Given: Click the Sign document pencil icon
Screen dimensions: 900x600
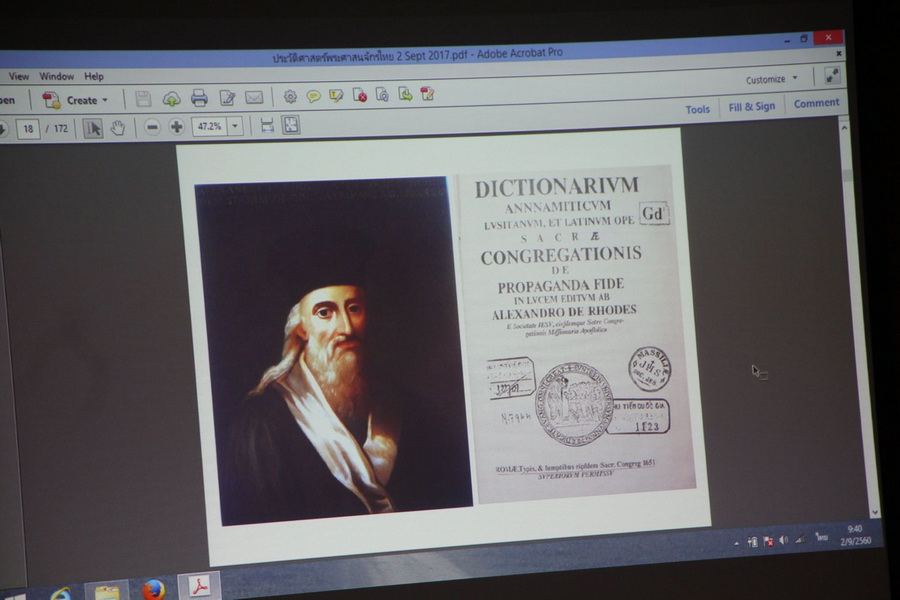Looking at the screenshot, I should pyautogui.click(x=428, y=93).
